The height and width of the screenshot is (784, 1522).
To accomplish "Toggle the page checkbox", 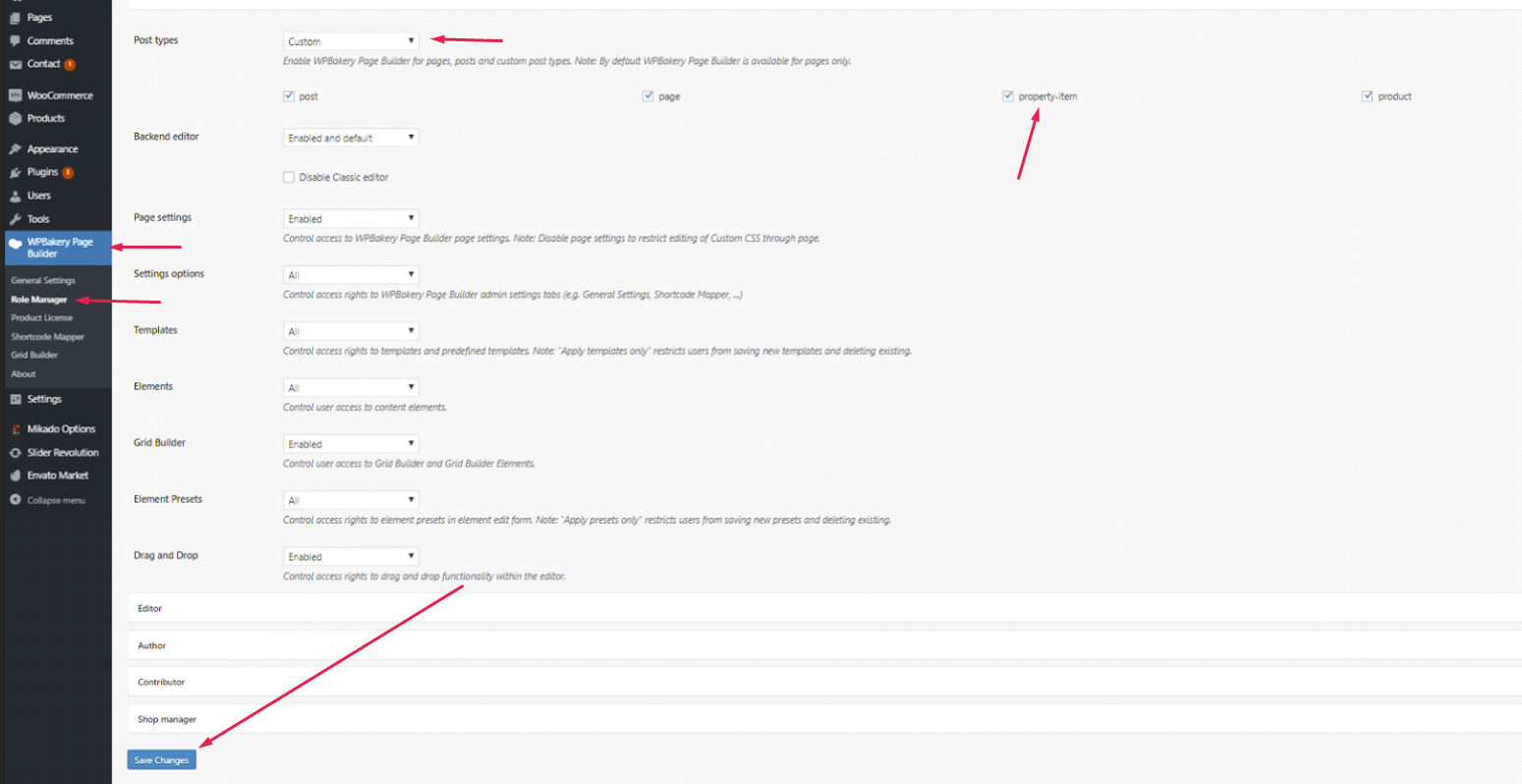I will point(648,96).
